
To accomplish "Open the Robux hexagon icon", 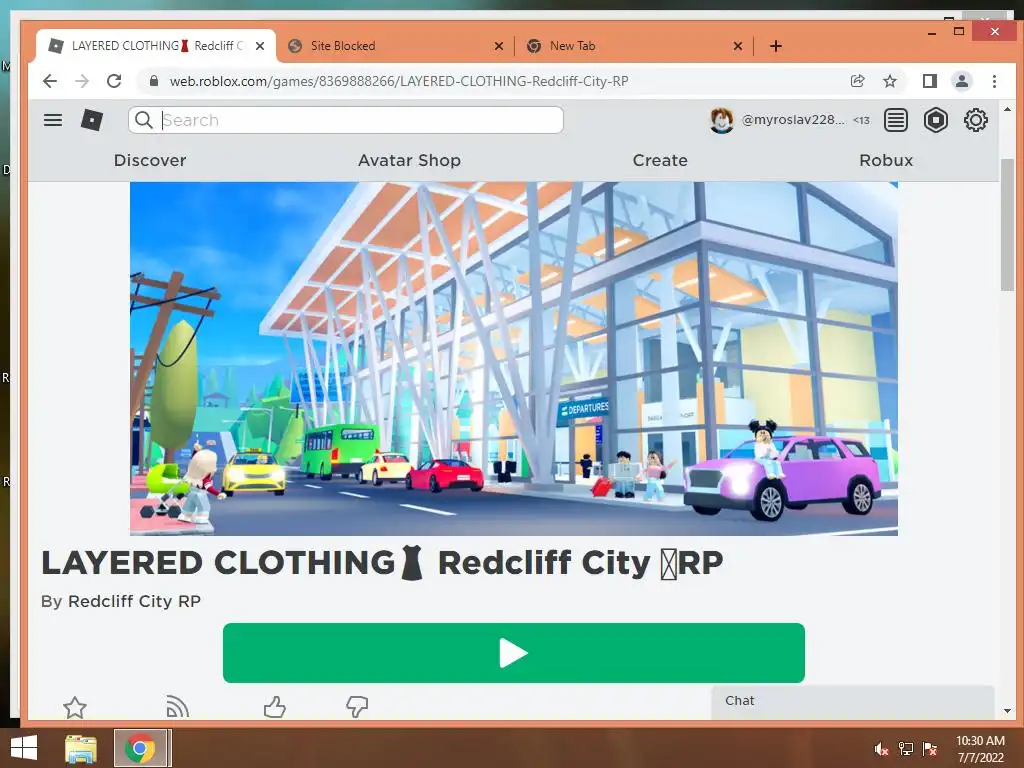I will coord(936,120).
